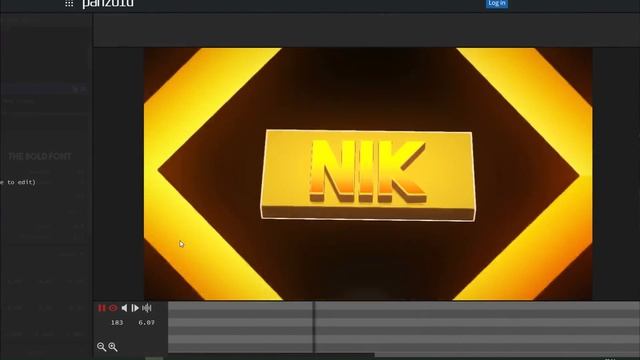
Task: Click the red record loop button
Action: pos(113,308)
